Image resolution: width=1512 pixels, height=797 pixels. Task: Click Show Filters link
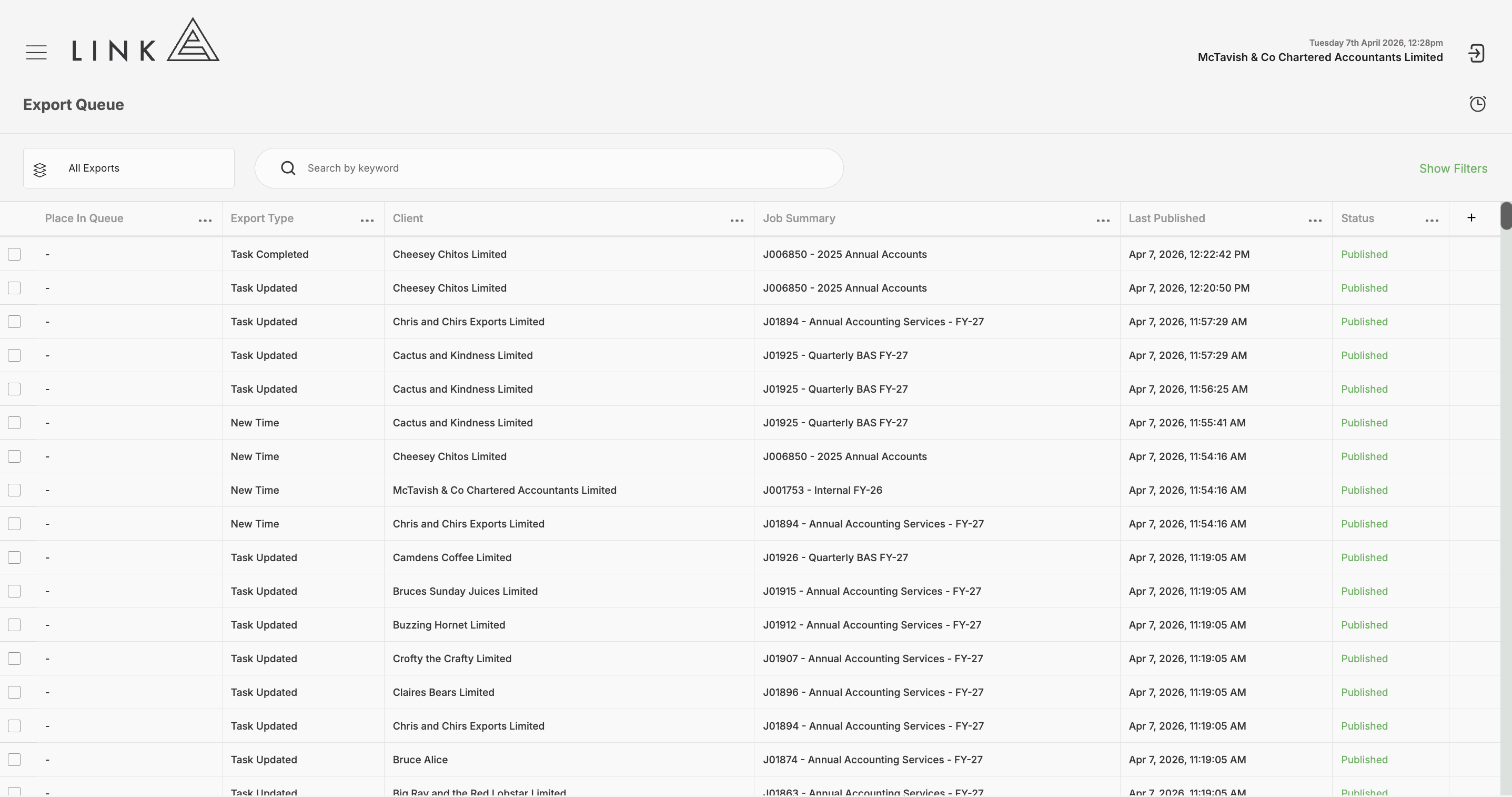[1453, 168]
